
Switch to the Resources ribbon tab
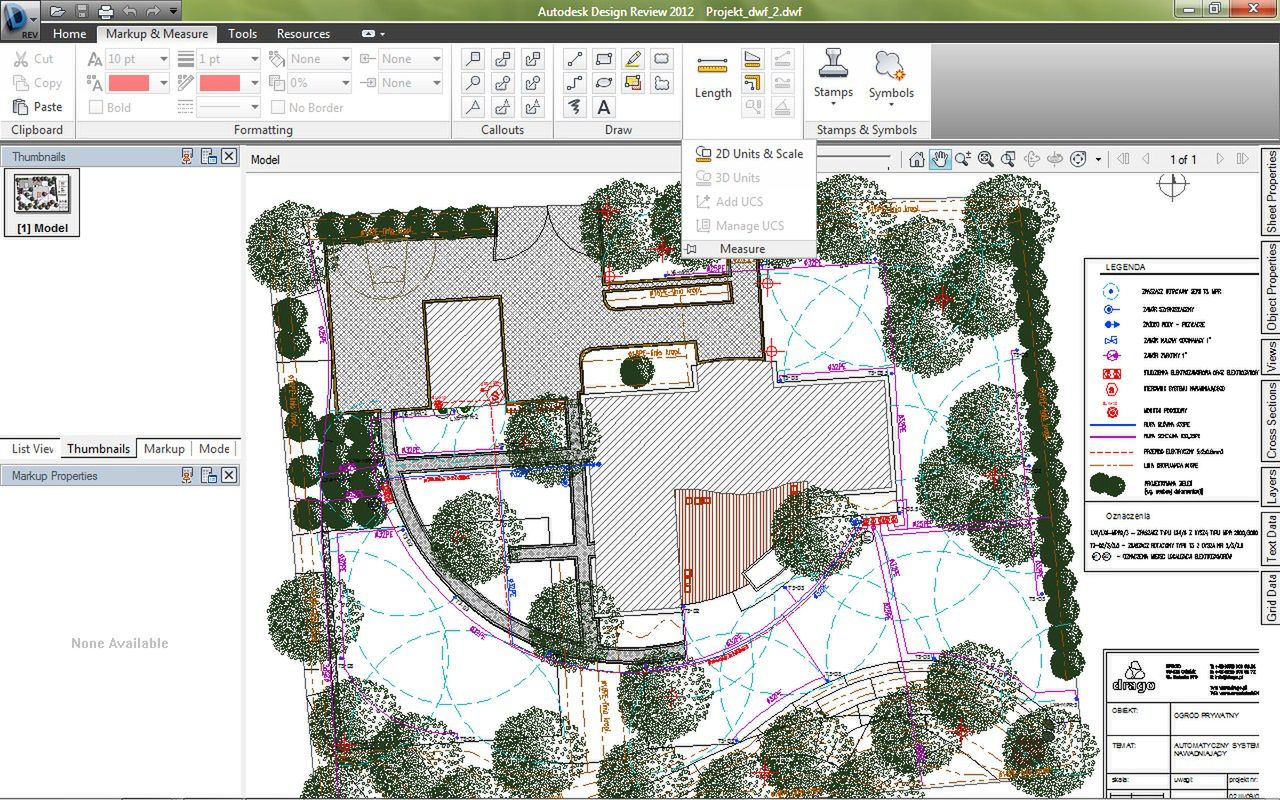pos(303,33)
